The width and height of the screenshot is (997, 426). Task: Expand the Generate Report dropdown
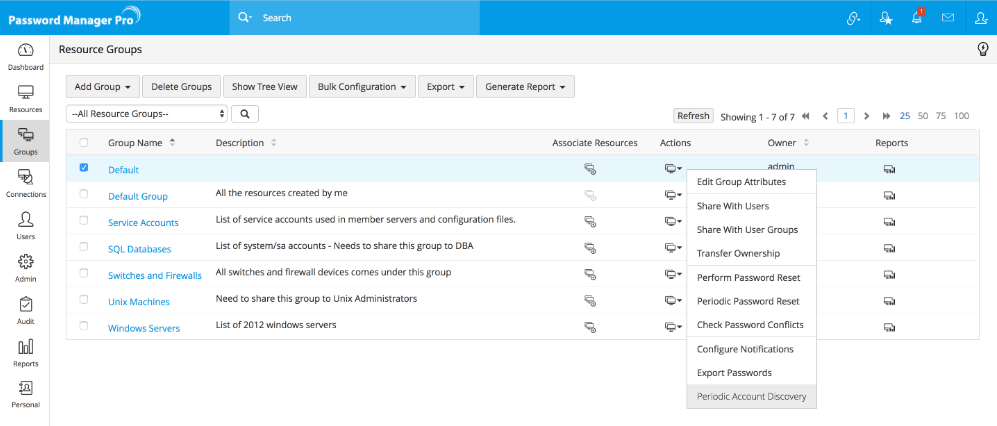click(x=525, y=87)
